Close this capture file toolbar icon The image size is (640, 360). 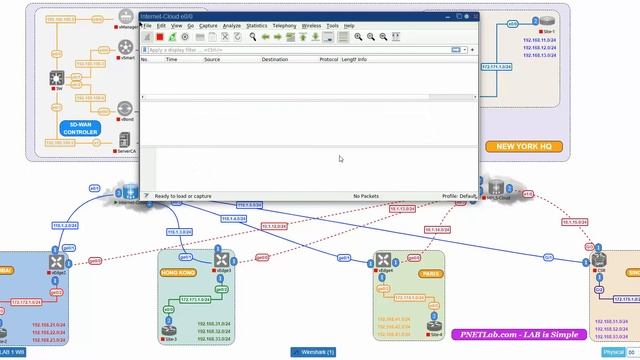[225, 37]
